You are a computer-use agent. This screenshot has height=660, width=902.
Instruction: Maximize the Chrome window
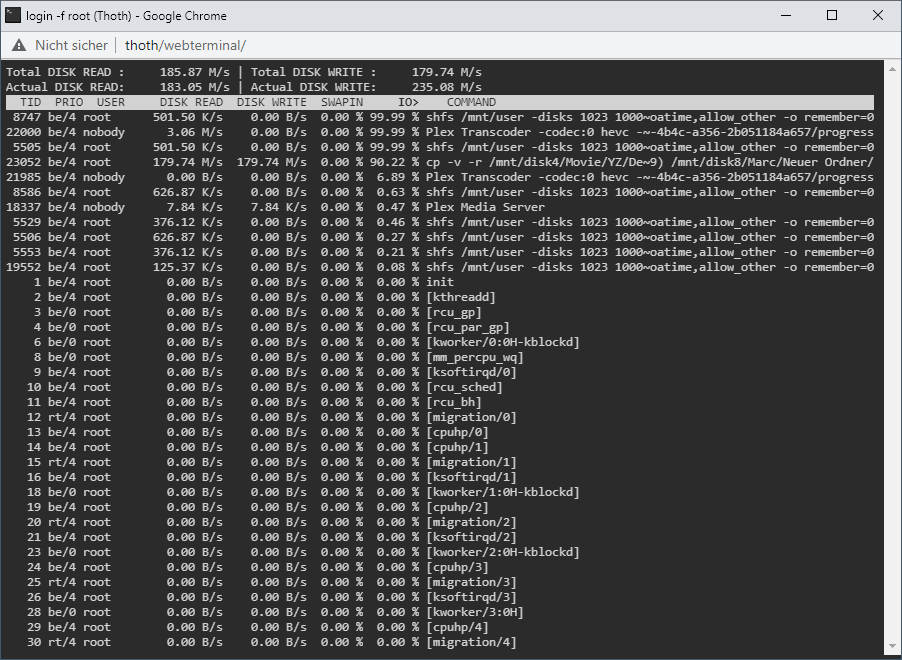click(832, 16)
